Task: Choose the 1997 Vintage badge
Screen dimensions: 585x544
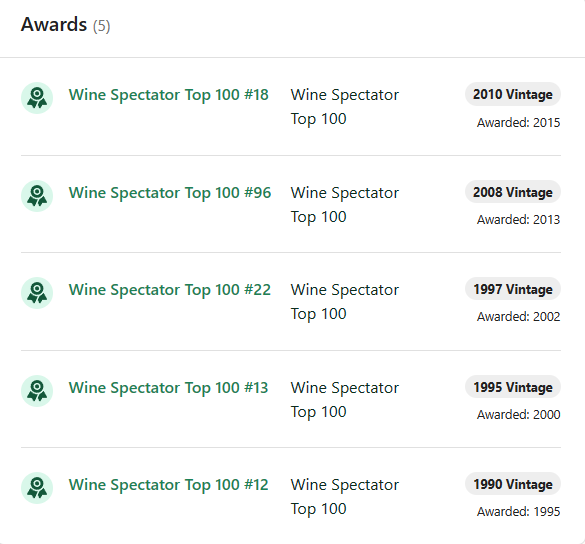Action: (x=513, y=289)
